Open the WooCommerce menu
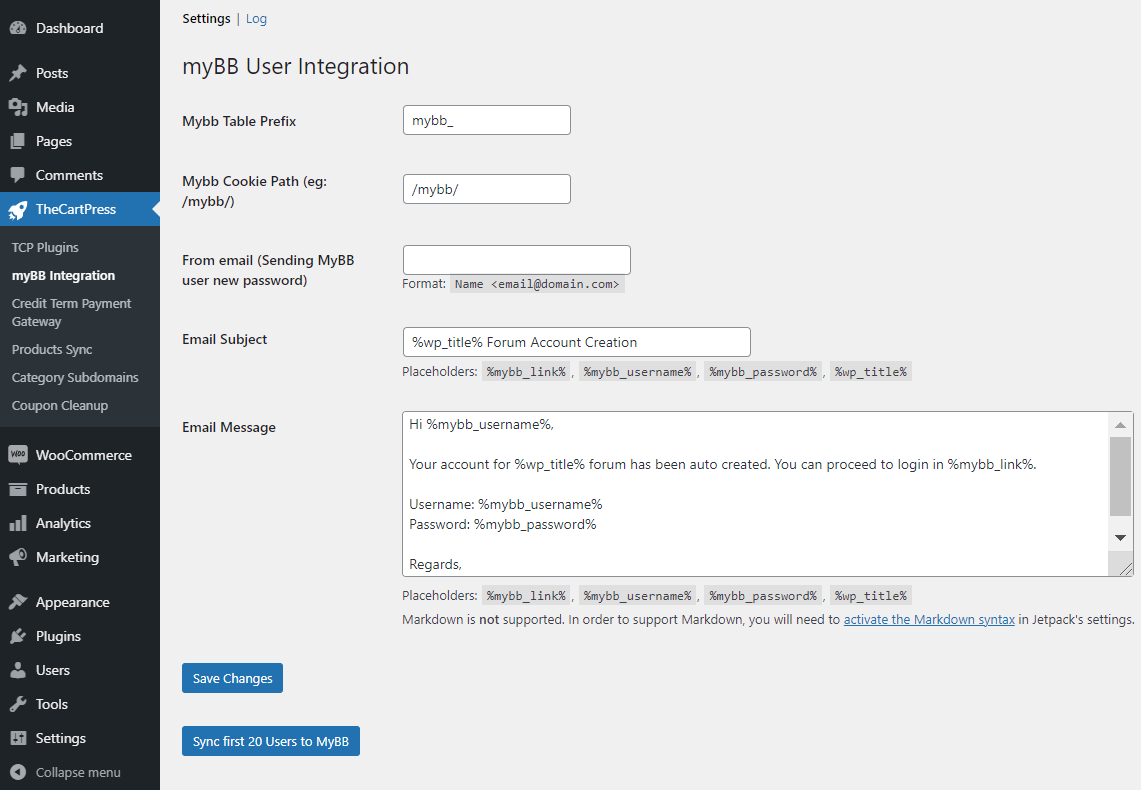Screen dimensions: 1141x790 coord(80,455)
